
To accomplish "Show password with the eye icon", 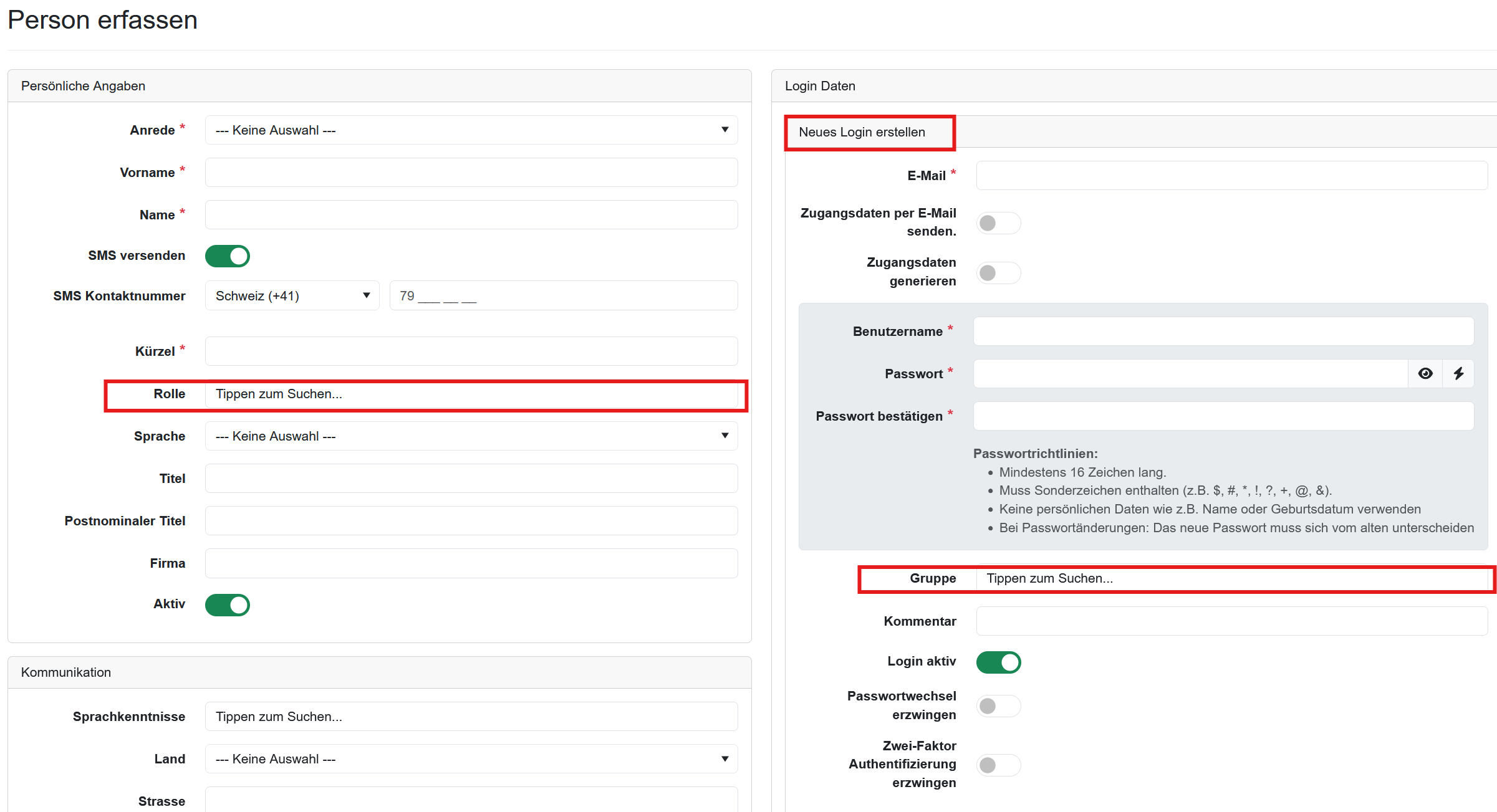I will tap(1425, 373).
